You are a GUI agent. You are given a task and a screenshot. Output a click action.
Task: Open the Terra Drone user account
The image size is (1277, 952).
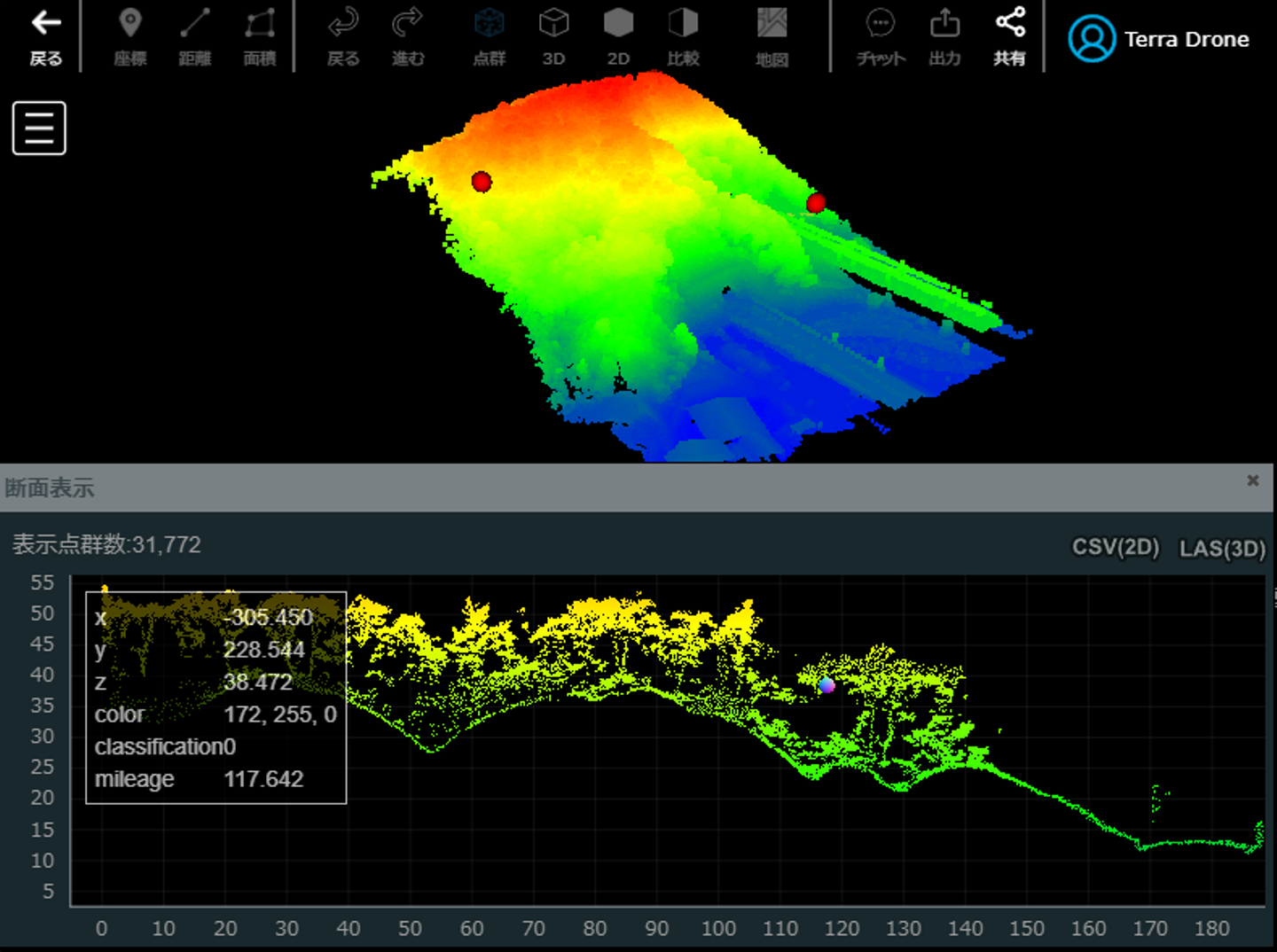tap(1159, 39)
